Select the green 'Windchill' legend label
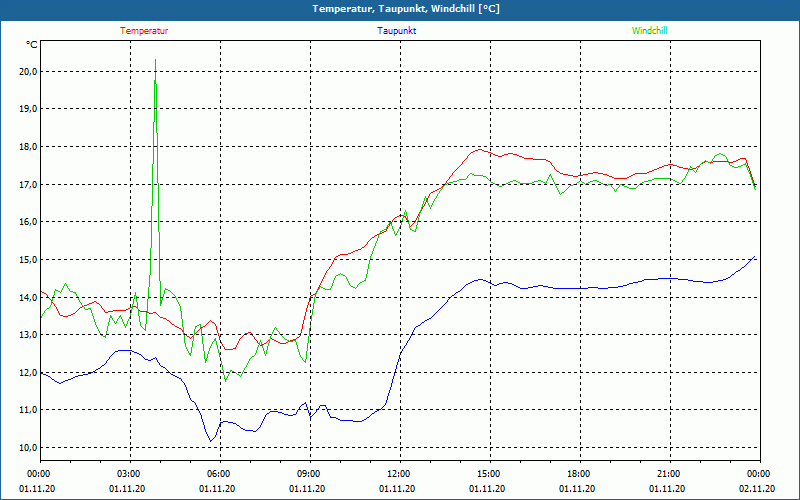Screen dimensions: 800x500 coord(649,31)
